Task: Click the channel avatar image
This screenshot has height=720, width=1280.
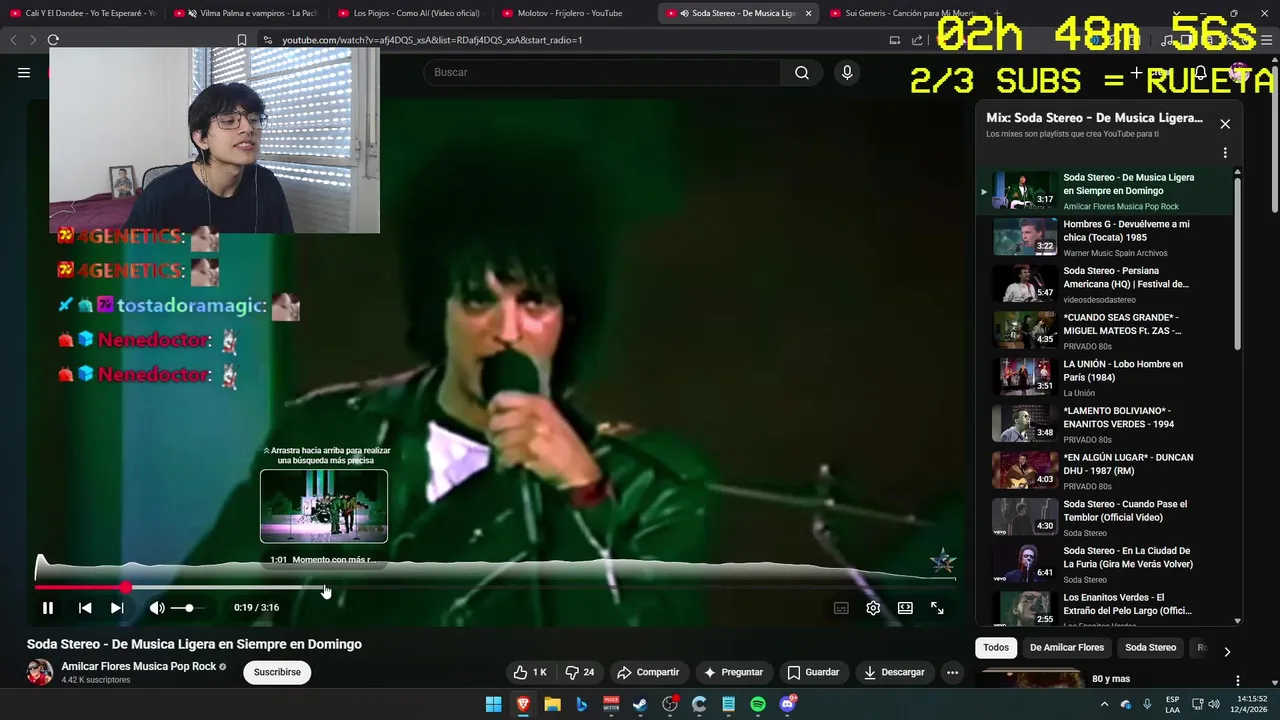Action: pyautogui.click(x=40, y=672)
